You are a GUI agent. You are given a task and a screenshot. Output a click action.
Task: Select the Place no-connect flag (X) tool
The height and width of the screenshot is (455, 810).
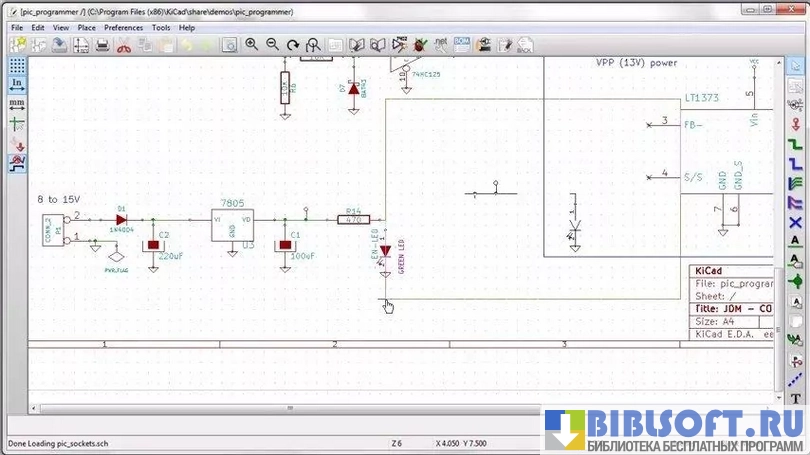796,221
